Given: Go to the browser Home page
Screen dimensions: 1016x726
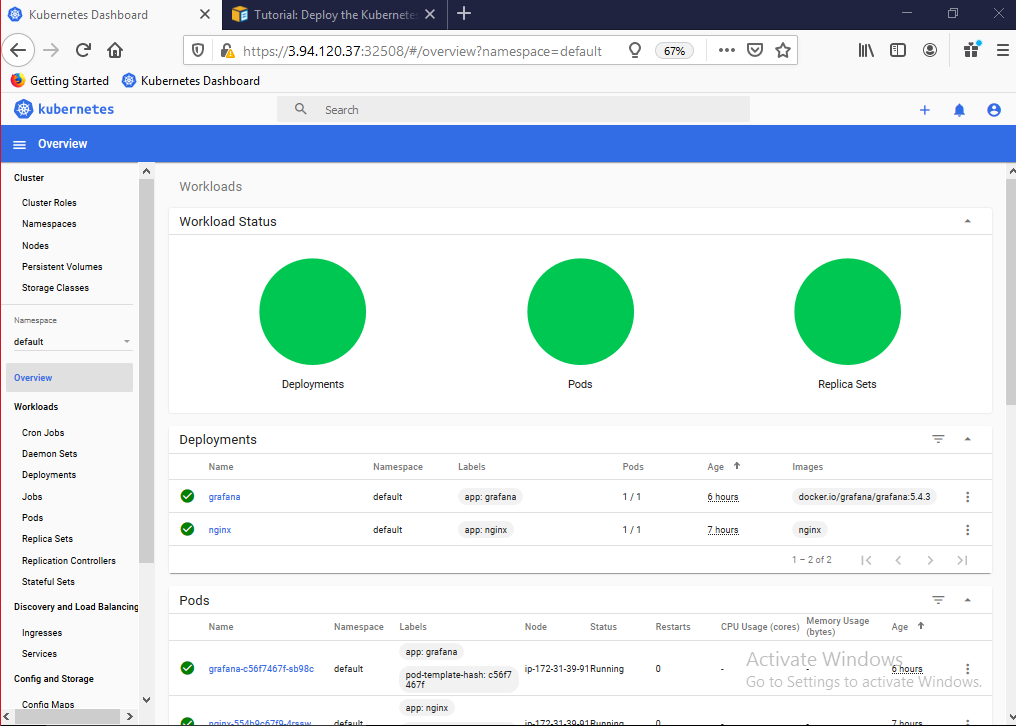Looking at the screenshot, I should click(x=115, y=50).
